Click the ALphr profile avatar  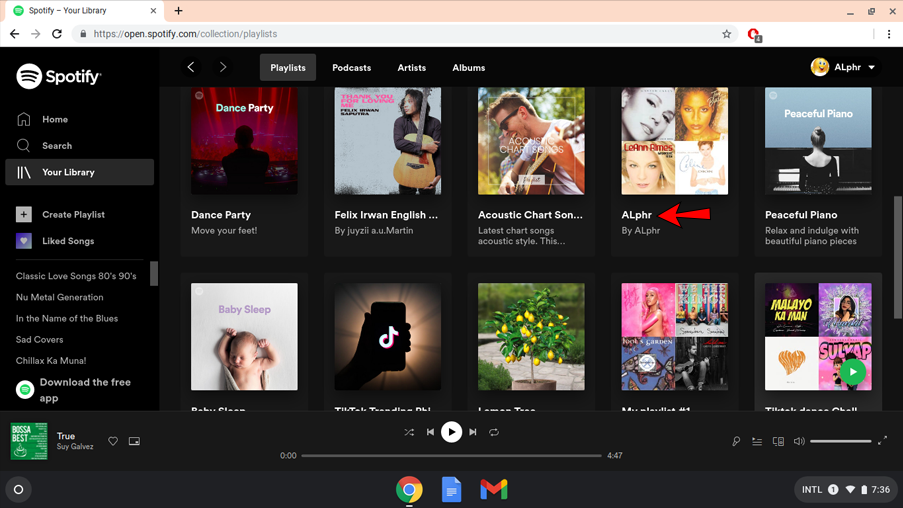[x=819, y=67]
